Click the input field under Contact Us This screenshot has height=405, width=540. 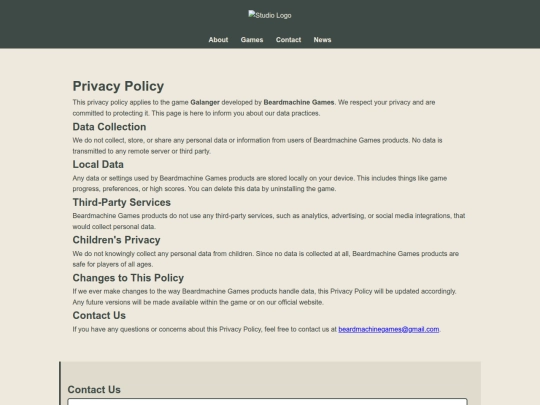pos(267,402)
